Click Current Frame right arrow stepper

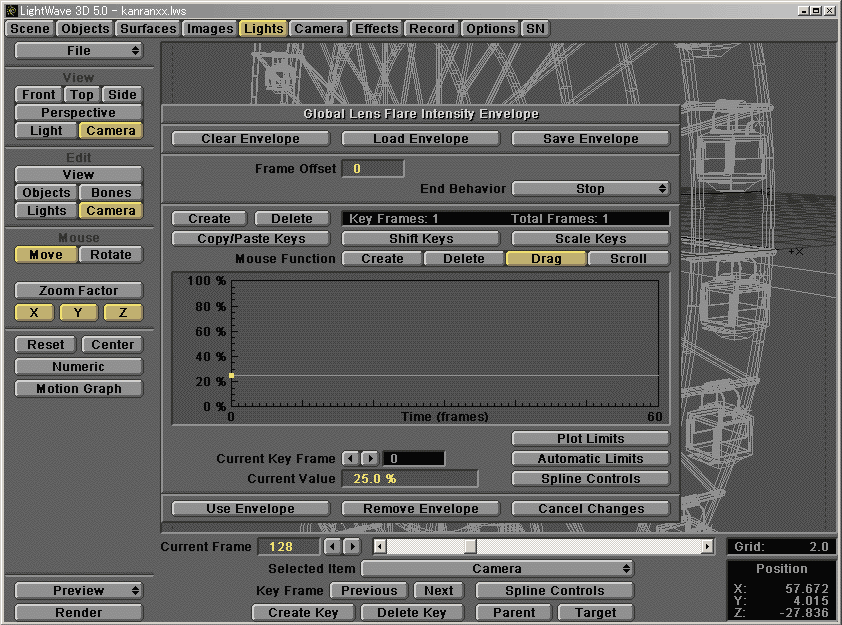coord(352,546)
